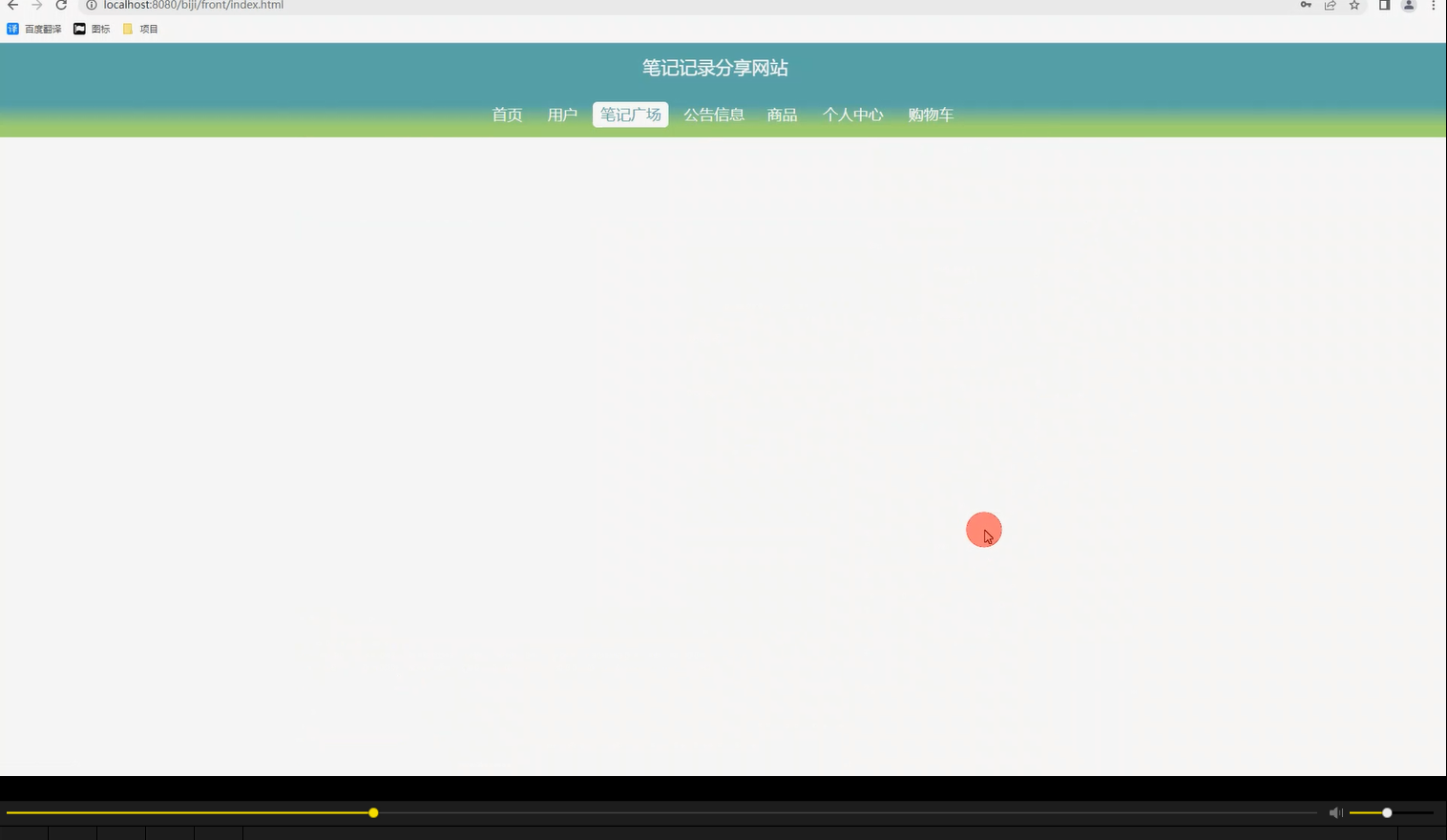Viewport: 1447px width, 840px height.
Task: Bookmark this page with the star icon
Action: pyautogui.click(x=1353, y=5)
